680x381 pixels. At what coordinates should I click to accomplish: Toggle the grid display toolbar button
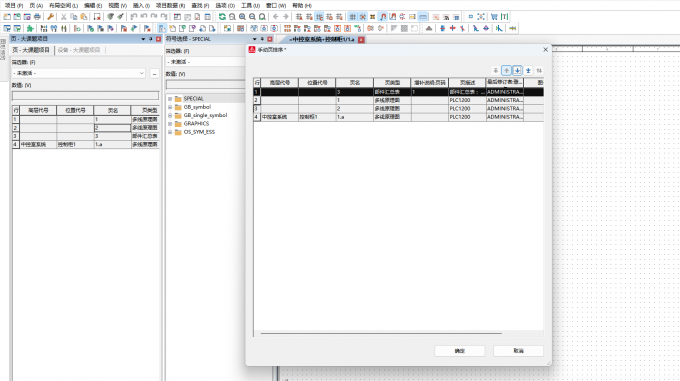coord(353,17)
